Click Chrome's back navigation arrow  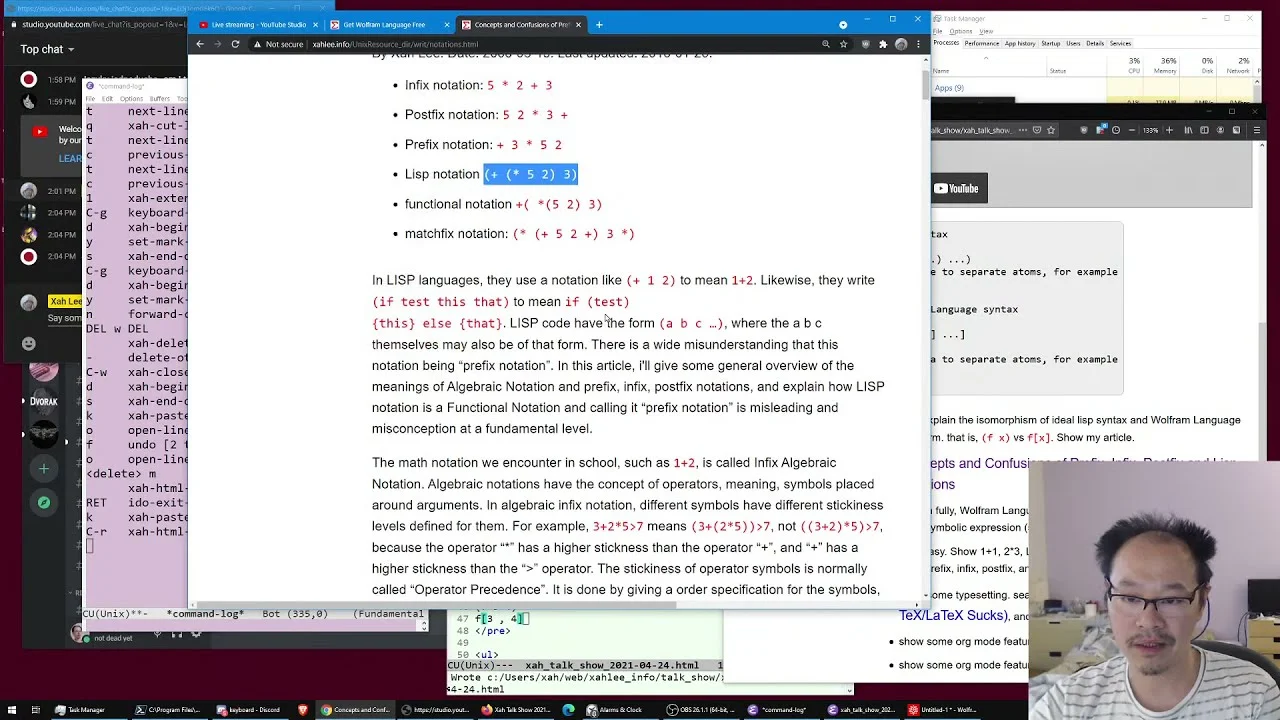[x=200, y=44]
